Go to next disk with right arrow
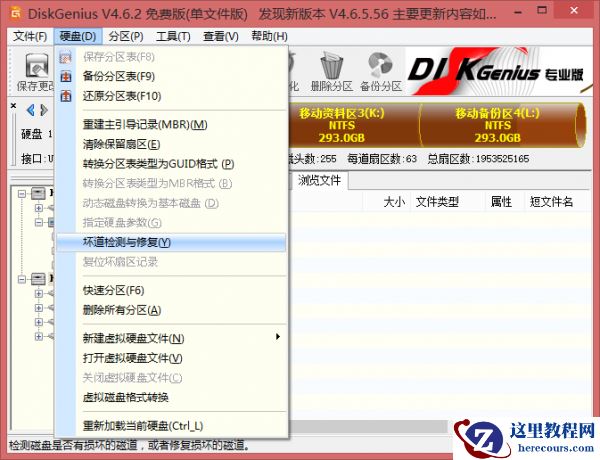Image resolution: width=600 pixels, height=460 pixels. click(44, 111)
